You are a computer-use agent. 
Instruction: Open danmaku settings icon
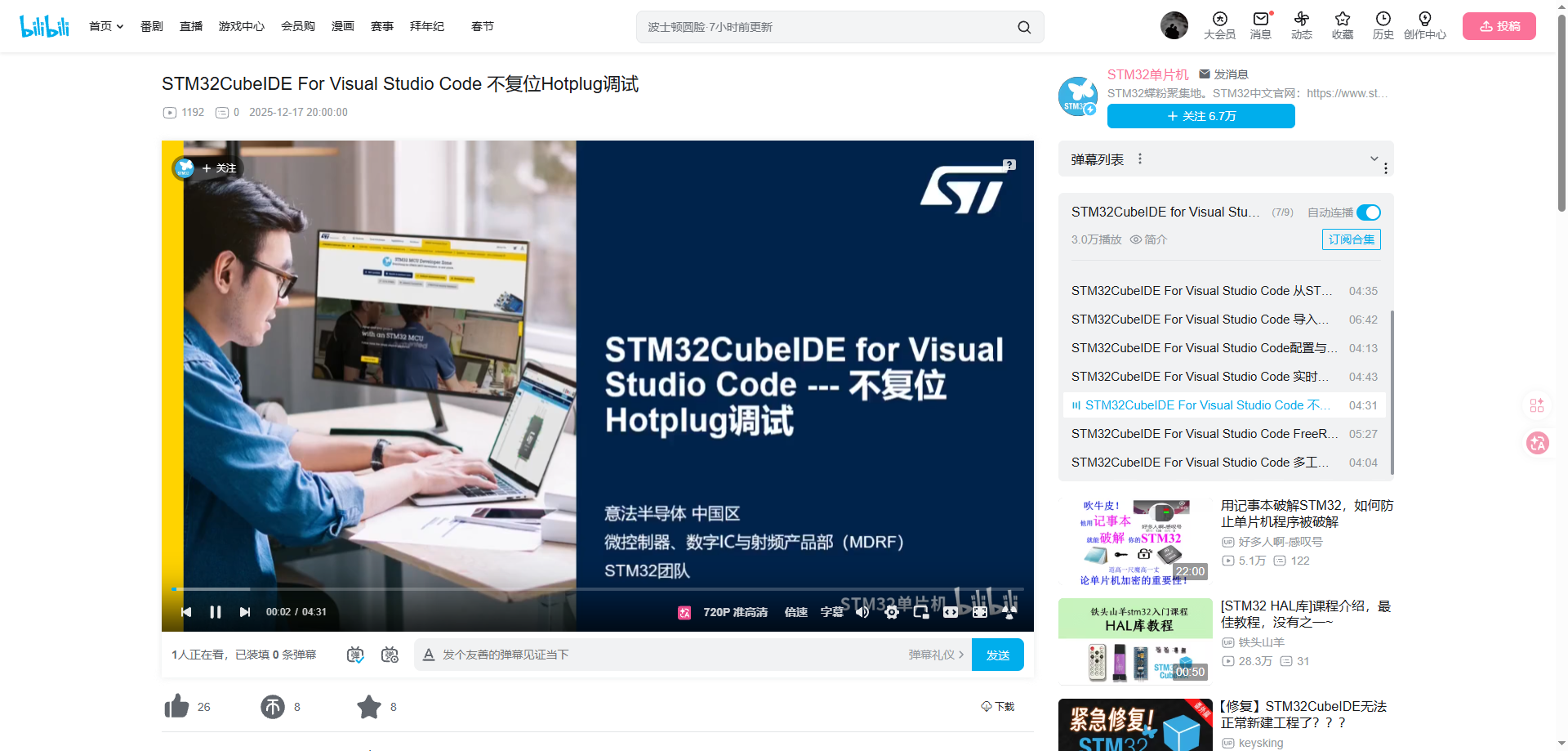[x=390, y=655]
